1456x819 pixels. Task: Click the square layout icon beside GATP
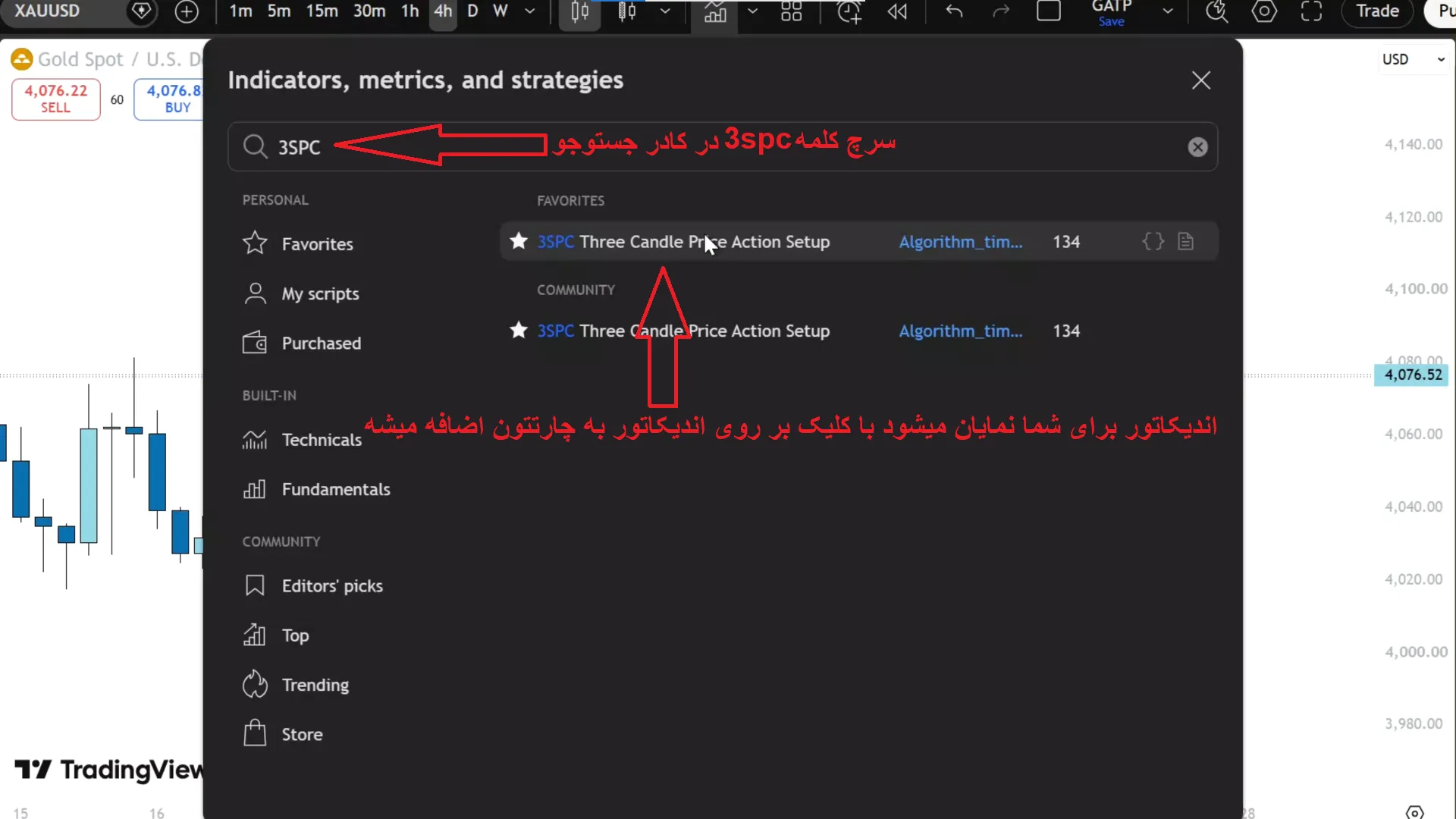pyautogui.click(x=1049, y=11)
